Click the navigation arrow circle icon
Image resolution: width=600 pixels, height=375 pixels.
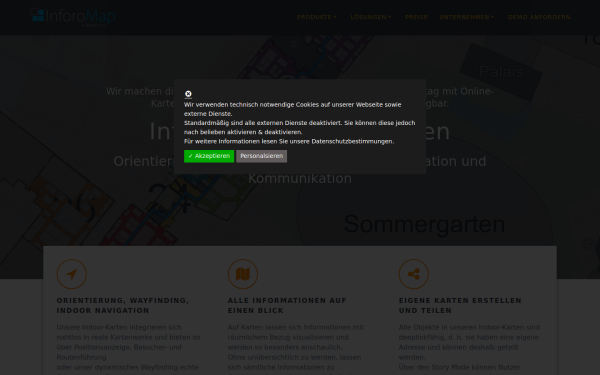pos(72,274)
